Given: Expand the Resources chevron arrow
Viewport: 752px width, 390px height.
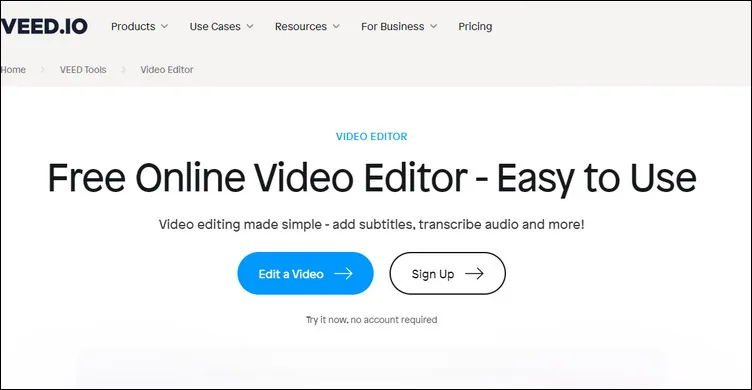Looking at the screenshot, I should 336,26.
